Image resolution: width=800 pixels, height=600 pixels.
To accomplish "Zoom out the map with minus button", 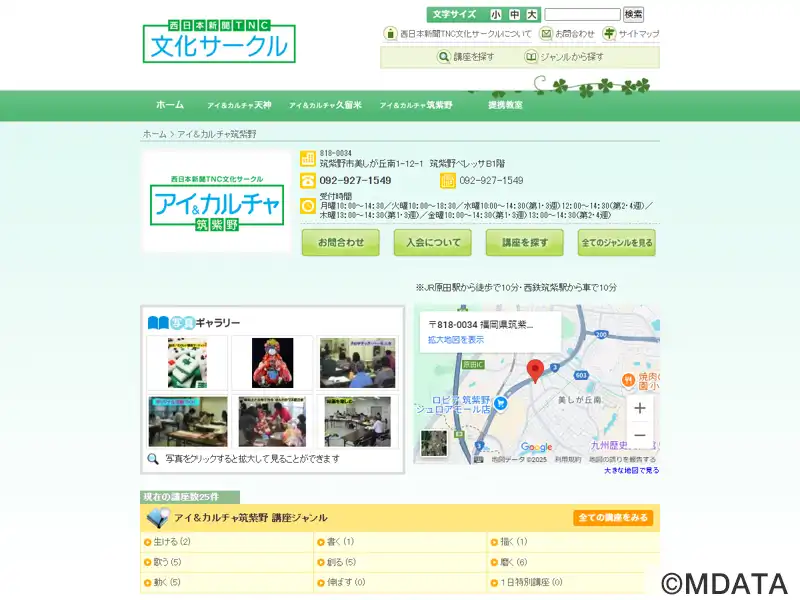I will pos(640,435).
